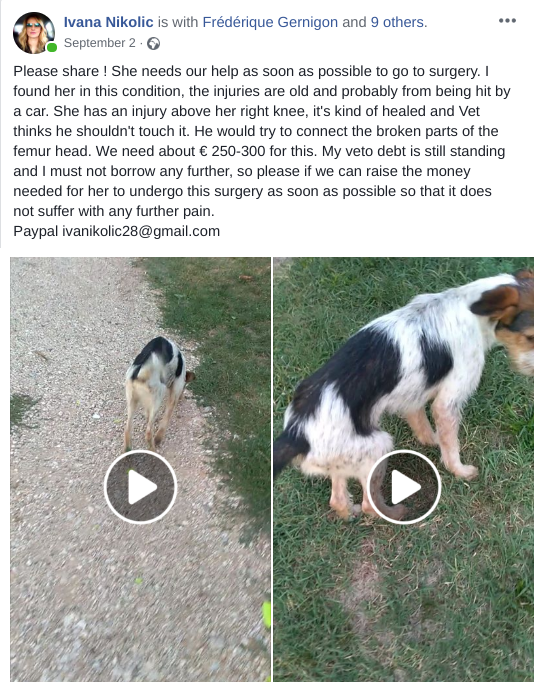Screen dimensions: 544x682
Task: Play the dog on grass video
Action: 404,487
